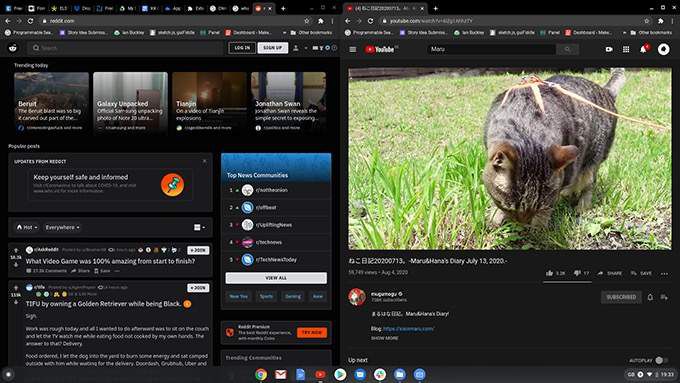Open the YouTube hamburger guide menu
The width and height of the screenshot is (680, 383).
point(353,49)
